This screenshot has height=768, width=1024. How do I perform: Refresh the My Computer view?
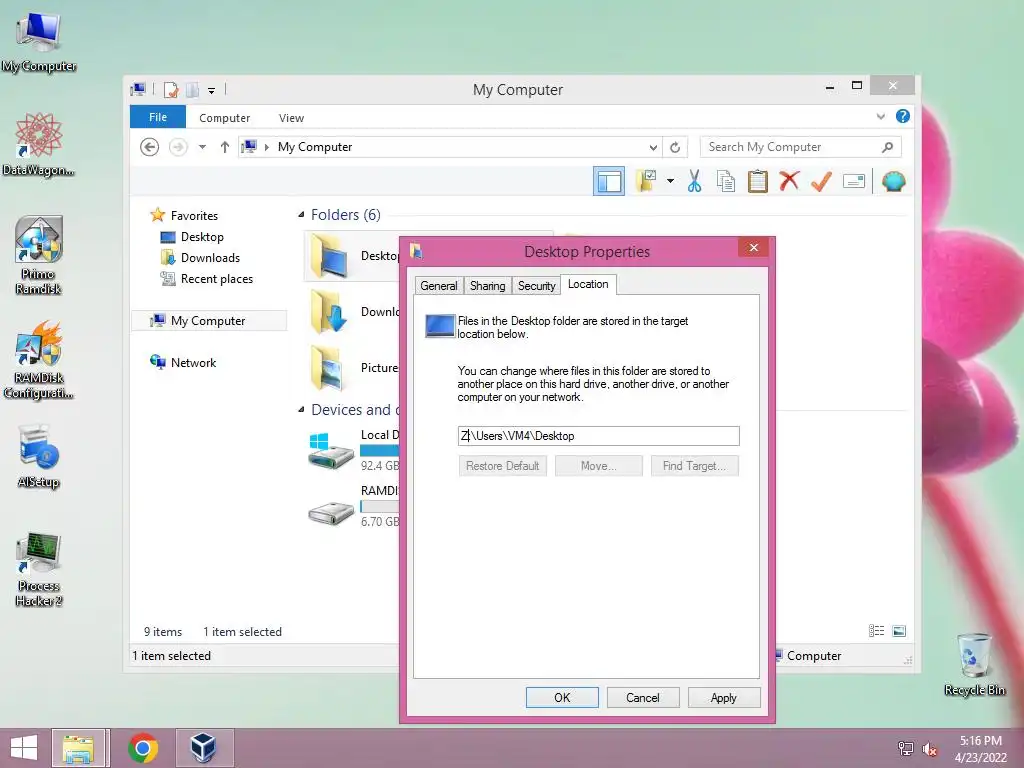pos(675,148)
